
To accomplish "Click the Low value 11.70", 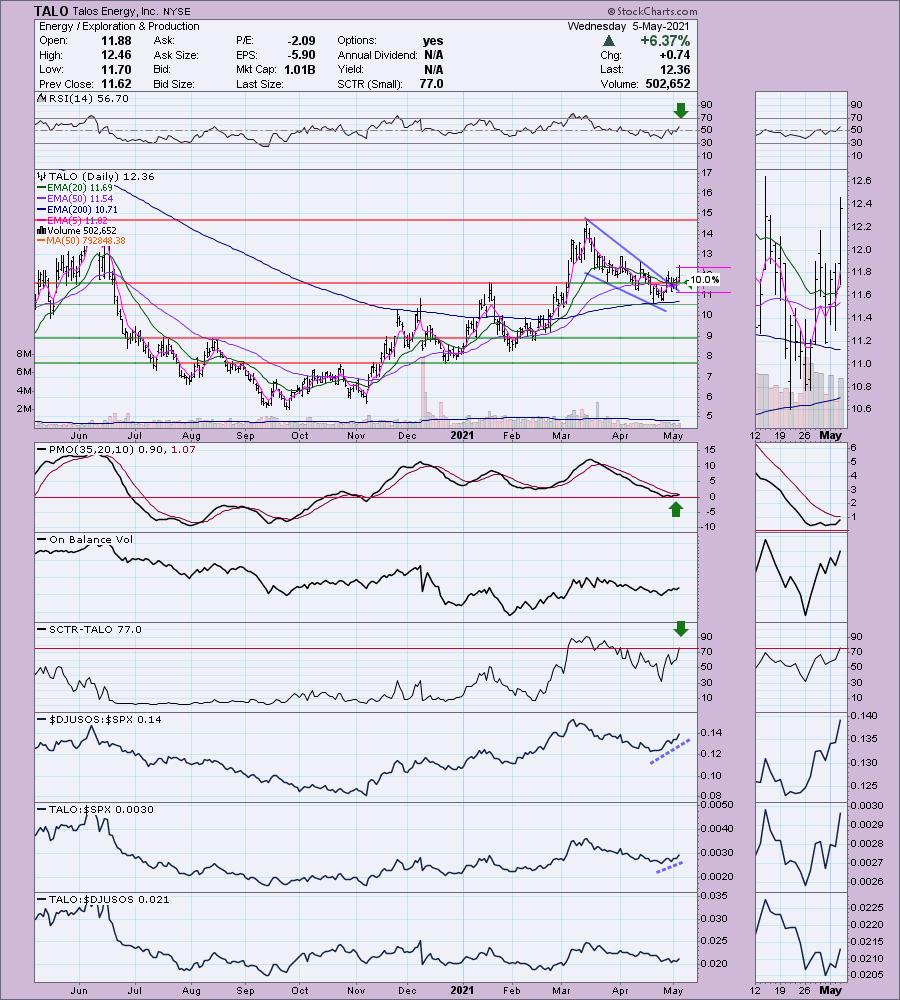I will [116, 70].
